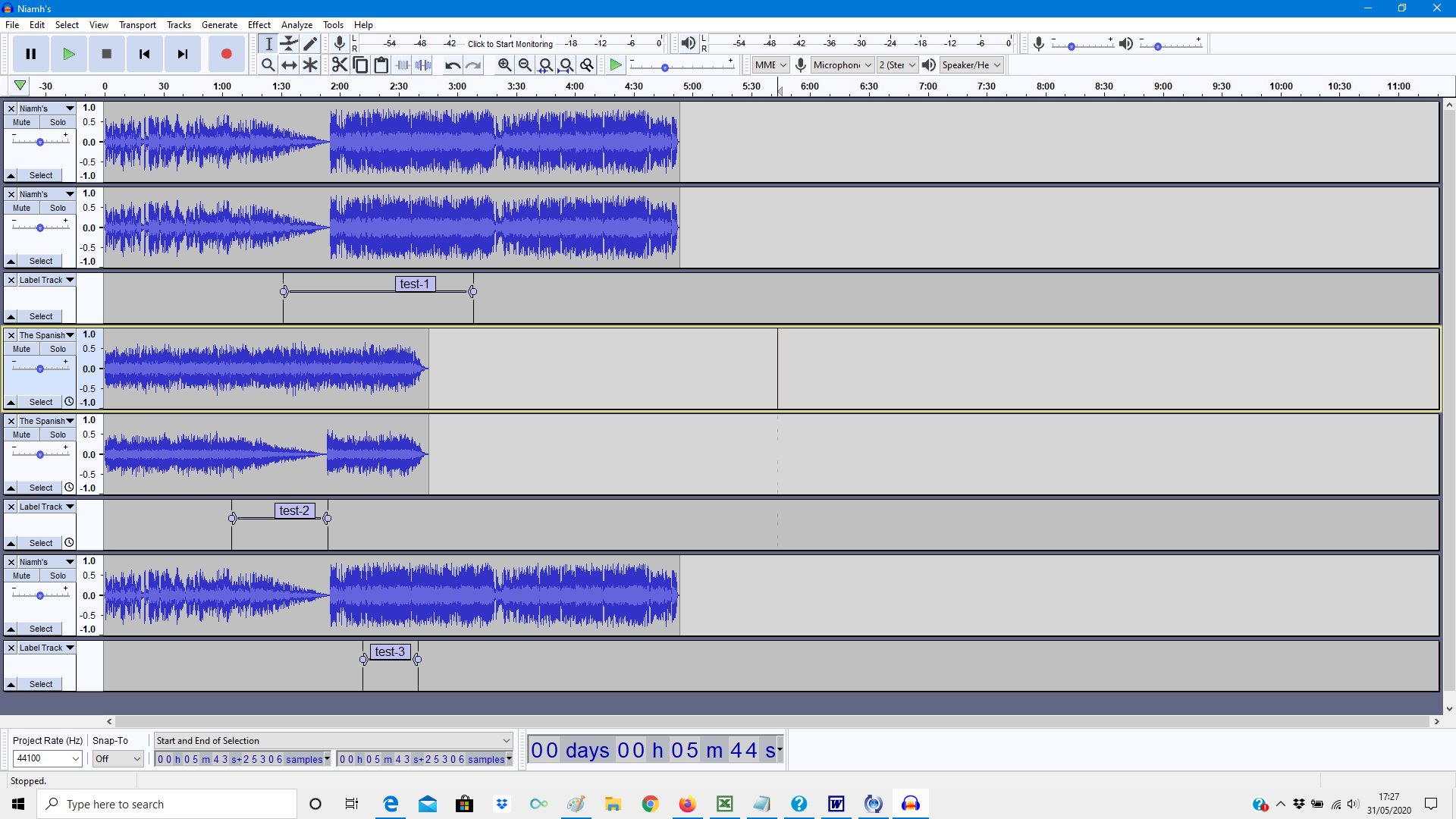1456x819 pixels.
Task: Click Fit Selection to width icon
Action: [x=545, y=65]
